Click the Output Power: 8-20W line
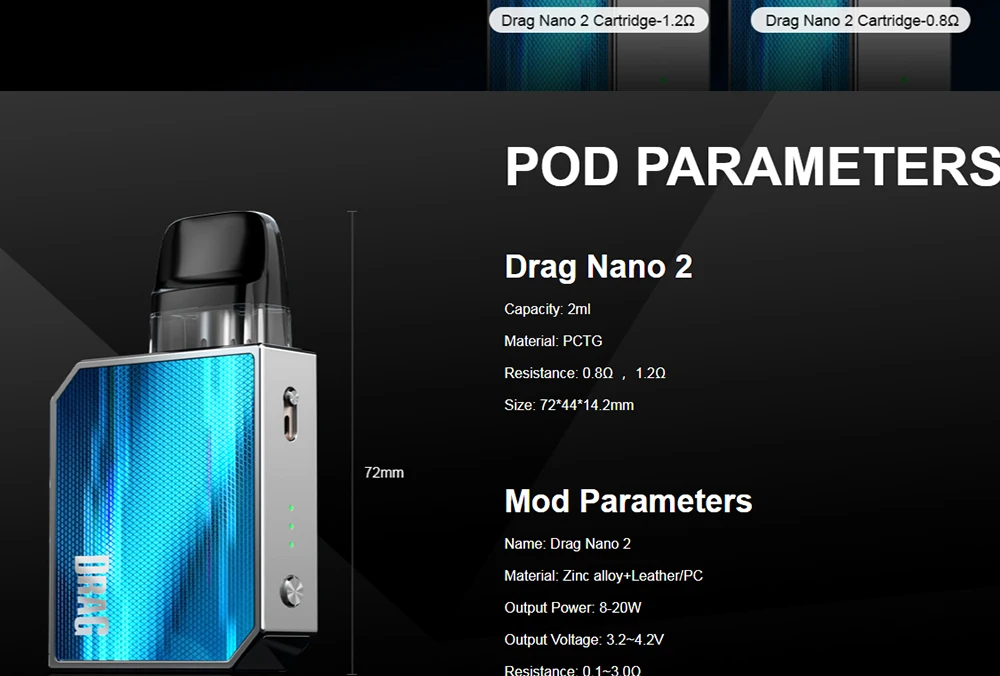 click(573, 608)
